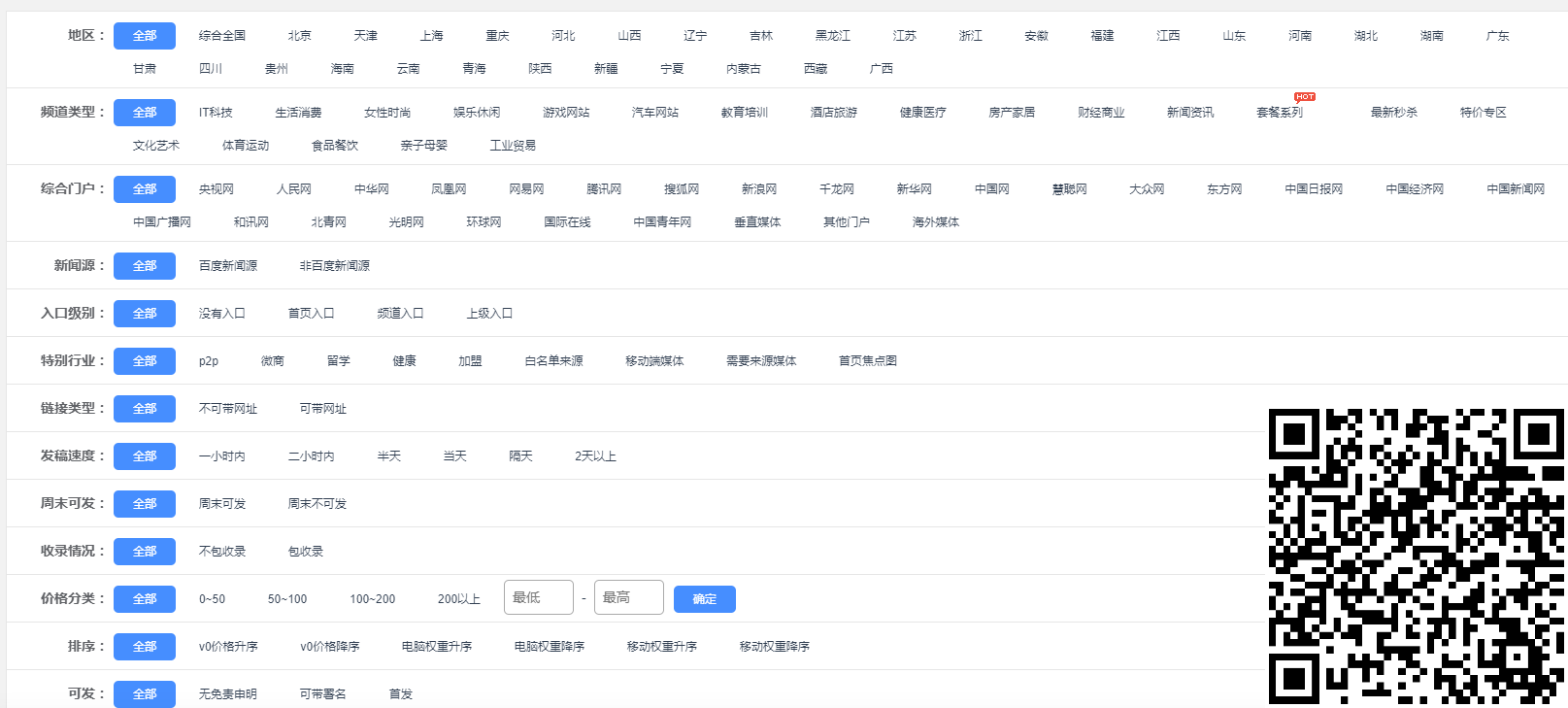Image resolution: width=1568 pixels, height=708 pixels.
Task: Select 特价专区 channel option
Action: click(x=1484, y=113)
